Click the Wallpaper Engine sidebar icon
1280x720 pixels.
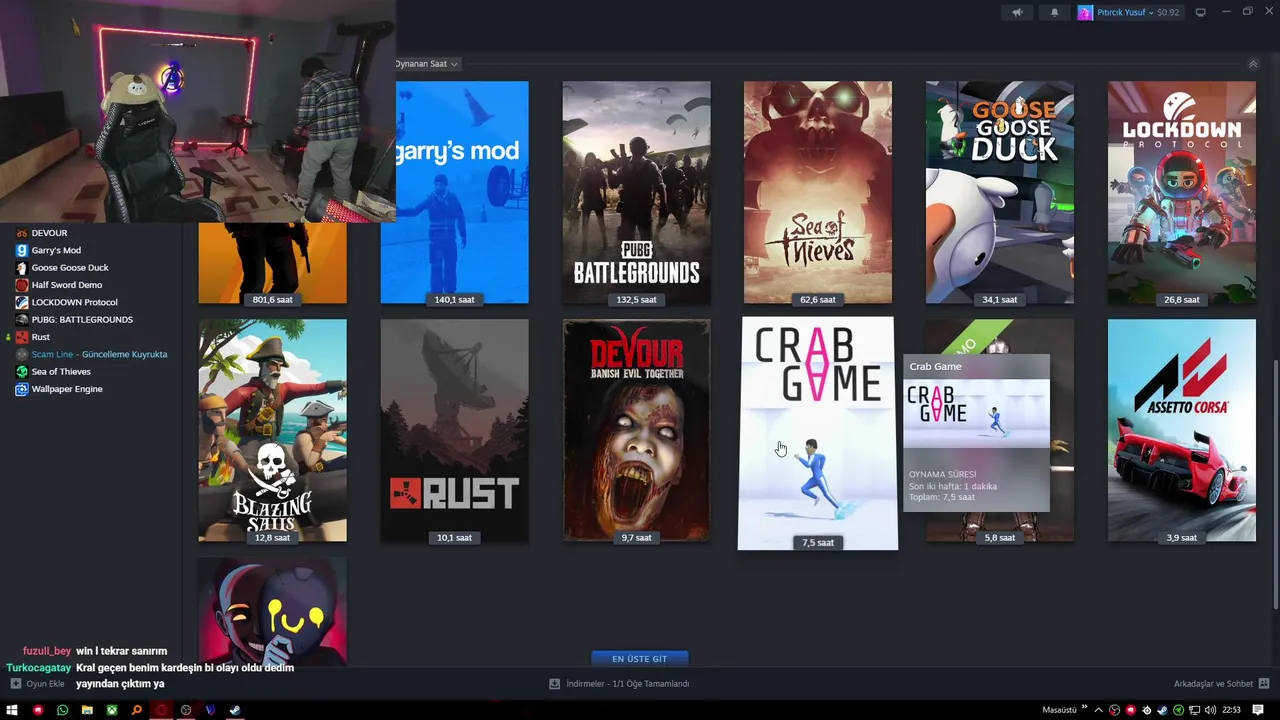point(22,389)
